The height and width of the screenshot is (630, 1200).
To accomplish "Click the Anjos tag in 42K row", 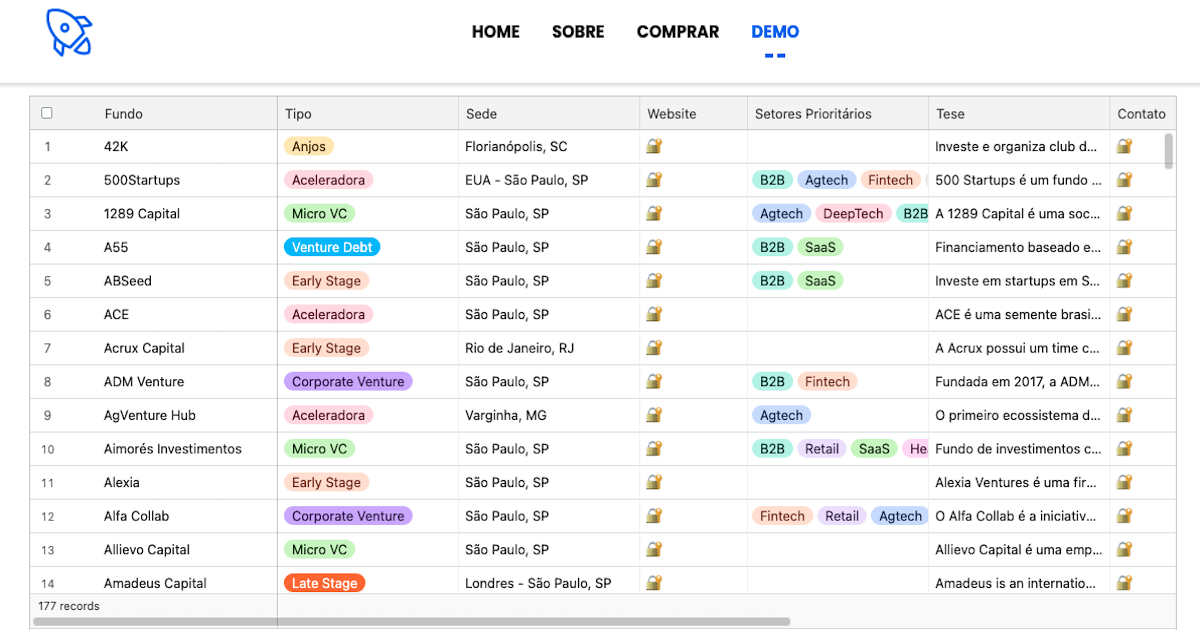I will [x=309, y=146].
